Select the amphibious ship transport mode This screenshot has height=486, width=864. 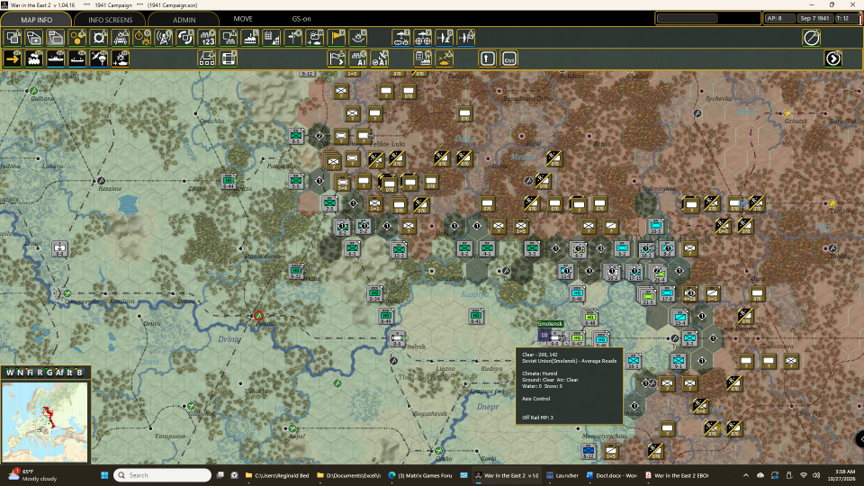[x=77, y=58]
